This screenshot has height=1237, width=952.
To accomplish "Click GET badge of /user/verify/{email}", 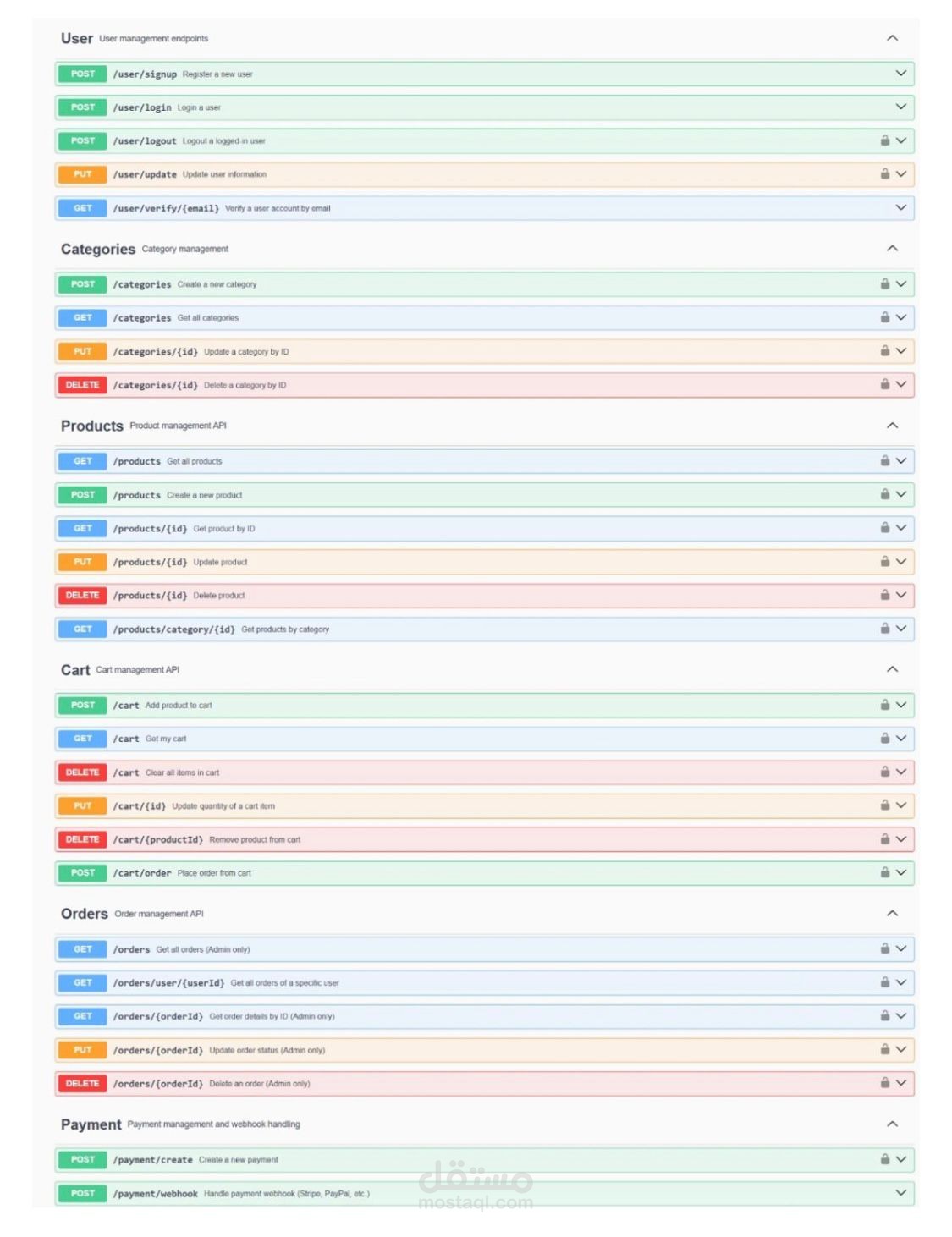I will tap(83, 208).
